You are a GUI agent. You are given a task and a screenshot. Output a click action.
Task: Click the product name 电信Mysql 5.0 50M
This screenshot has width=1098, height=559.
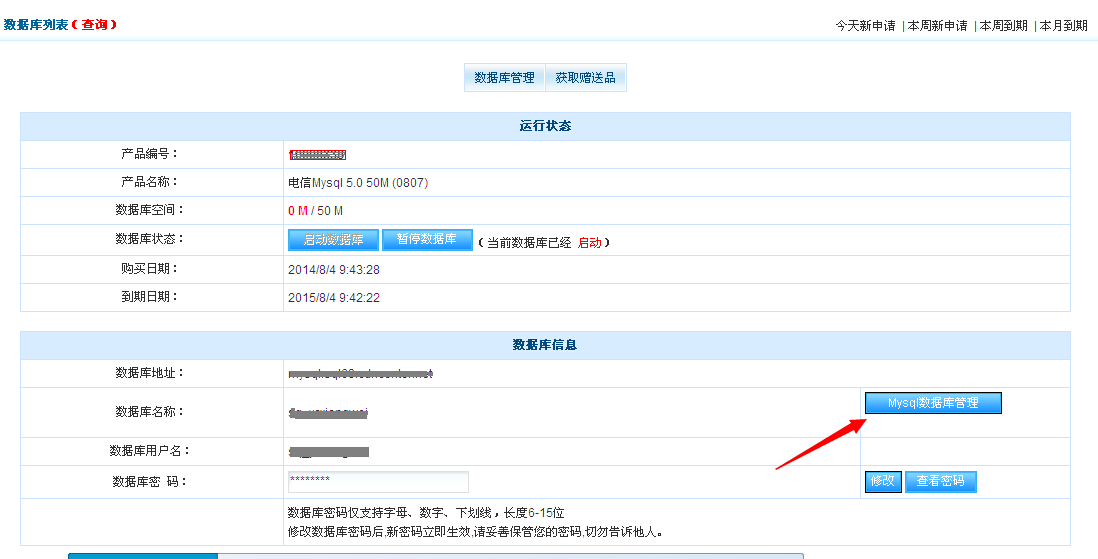358,183
